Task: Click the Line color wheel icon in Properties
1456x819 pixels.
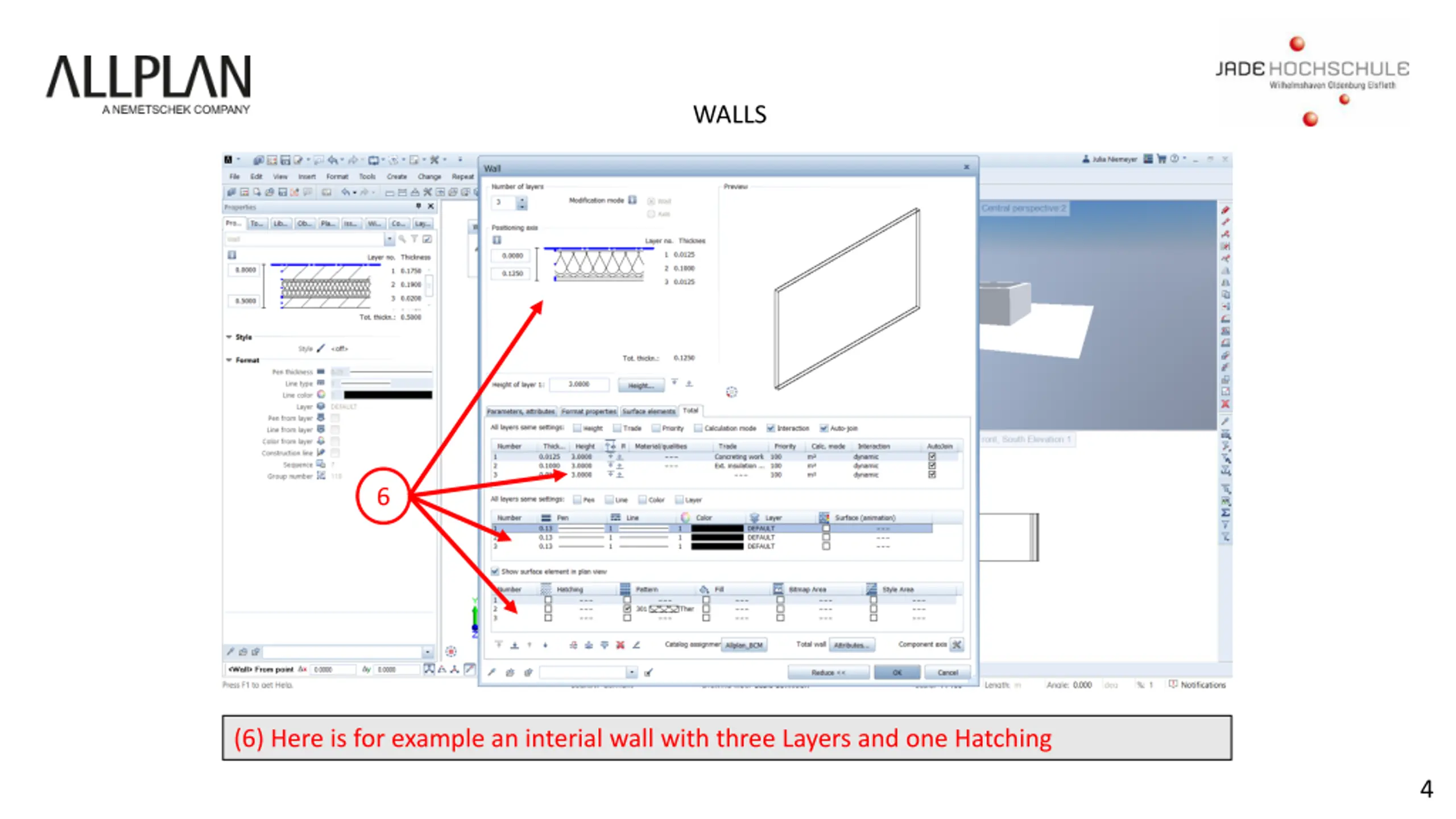Action: (x=321, y=394)
